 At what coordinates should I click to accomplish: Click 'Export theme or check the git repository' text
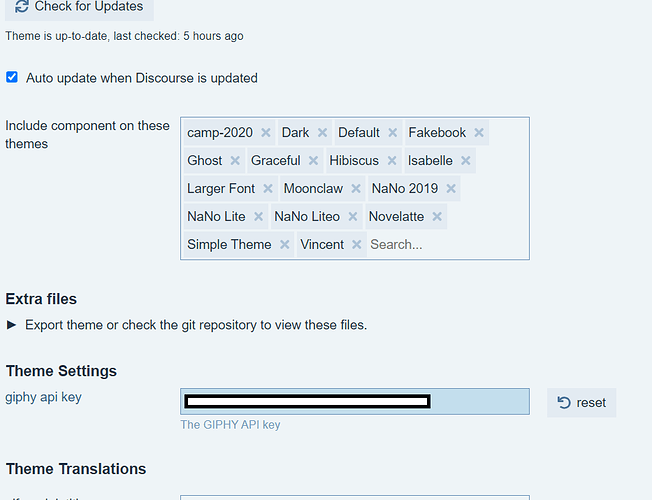click(195, 325)
